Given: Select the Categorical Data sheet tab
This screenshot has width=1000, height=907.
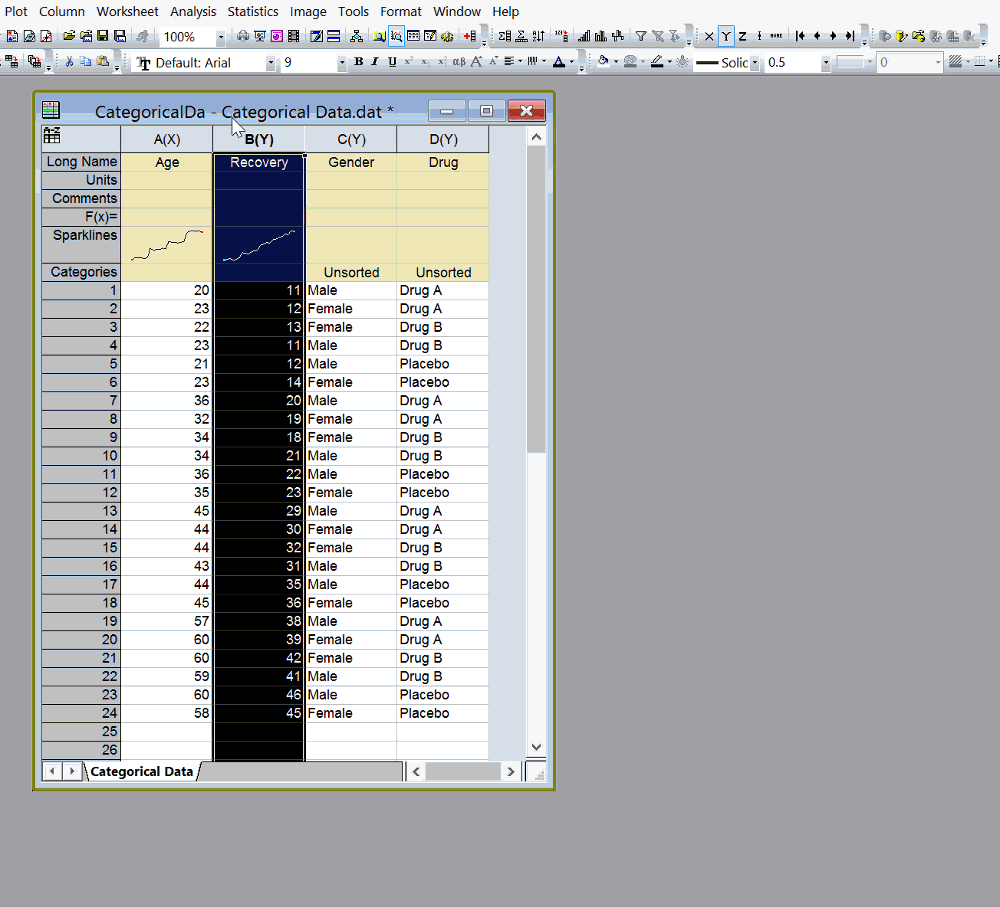Looking at the screenshot, I should pos(141,771).
